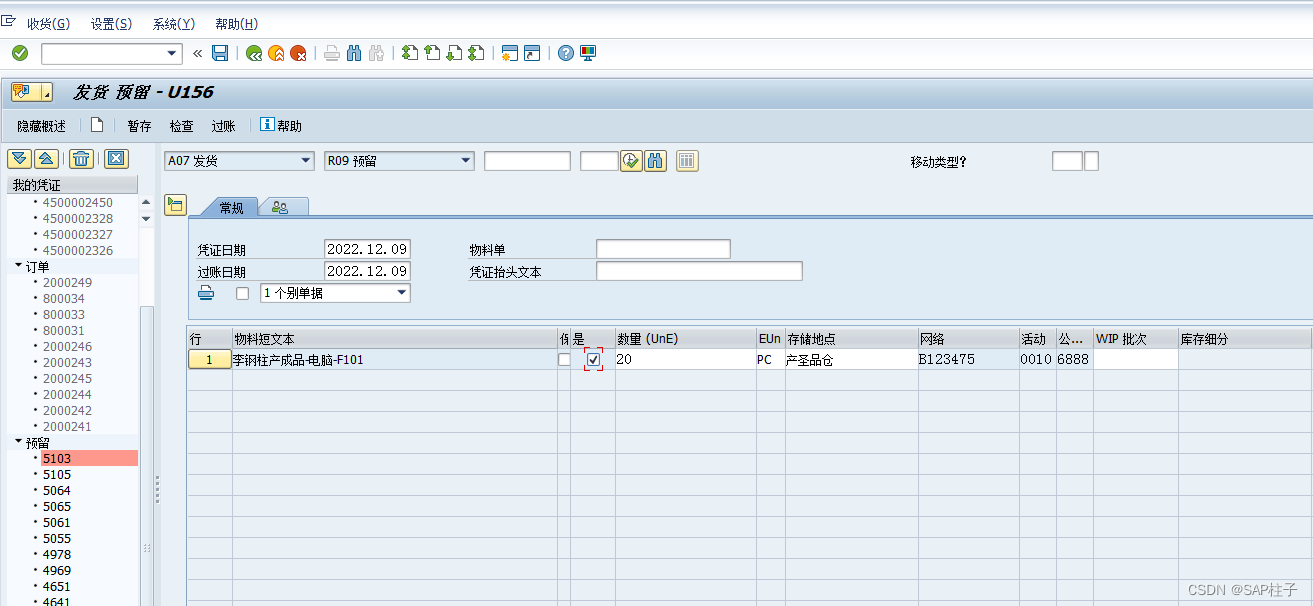The image size is (1313, 606).
Task: Click the red Cancel icon
Action: pyautogui.click(x=298, y=53)
